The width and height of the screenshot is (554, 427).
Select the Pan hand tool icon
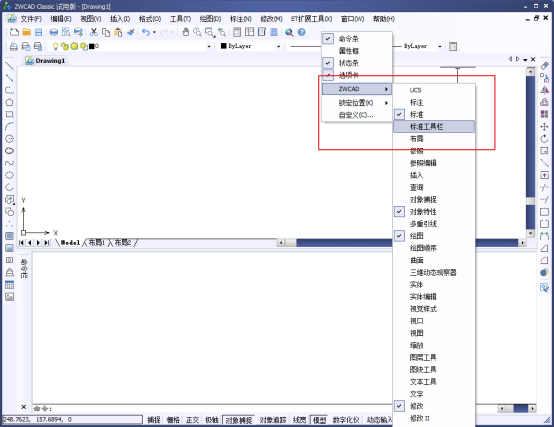coord(185,32)
